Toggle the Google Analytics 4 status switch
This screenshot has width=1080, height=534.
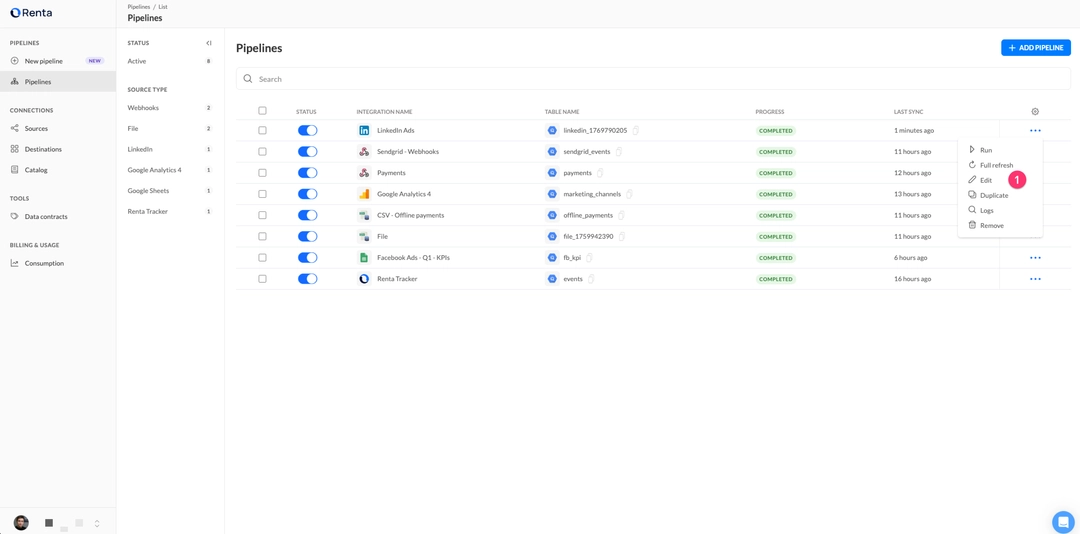pos(308,194)
